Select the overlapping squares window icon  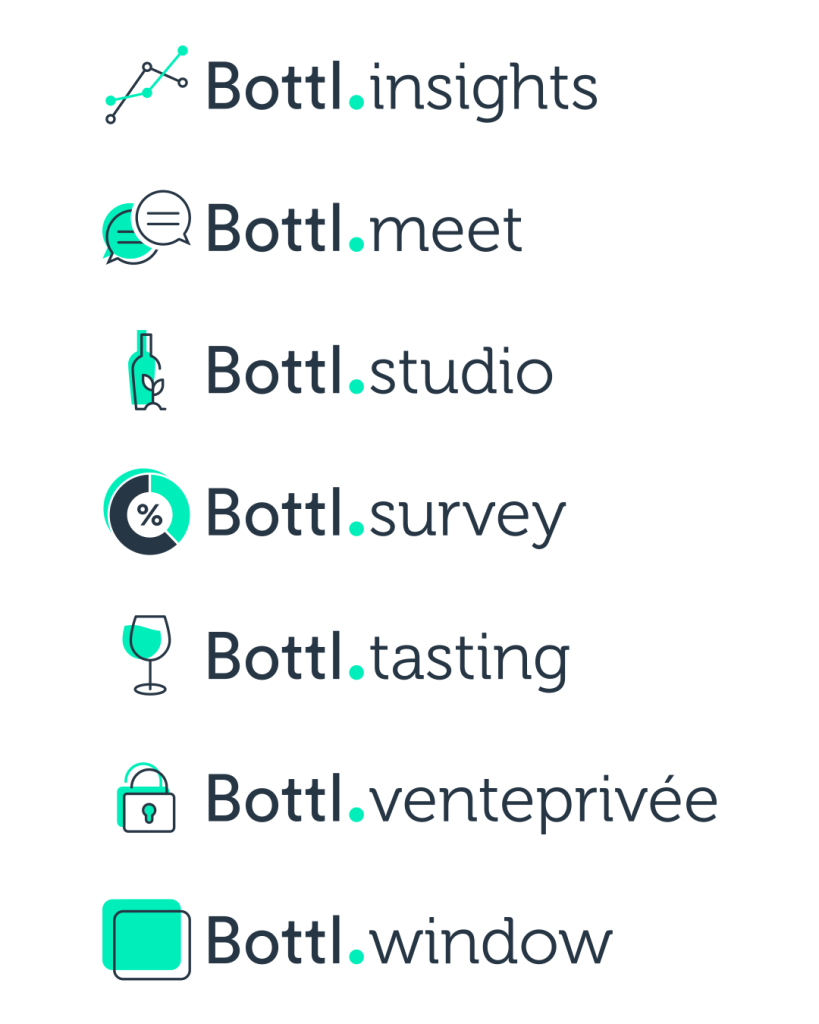point(146,940)
